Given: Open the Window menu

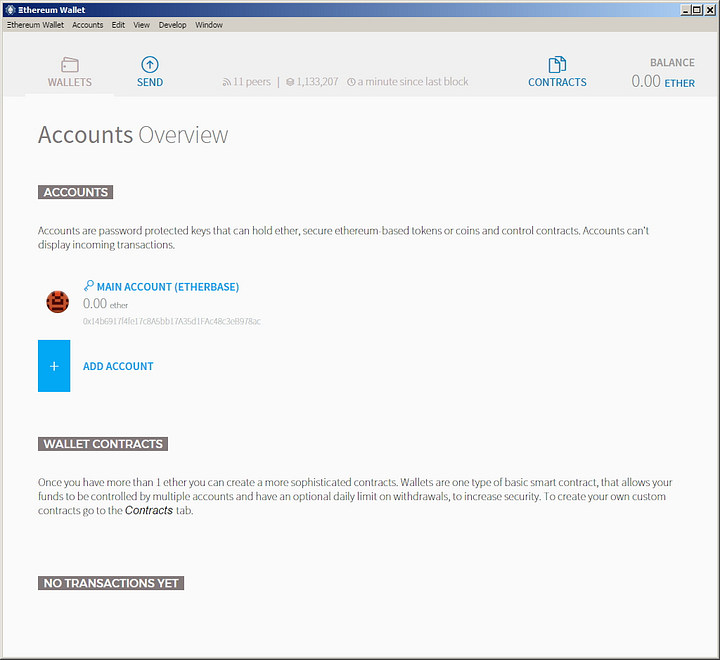Looking at the screenshot, I should [x=209, y=25].
